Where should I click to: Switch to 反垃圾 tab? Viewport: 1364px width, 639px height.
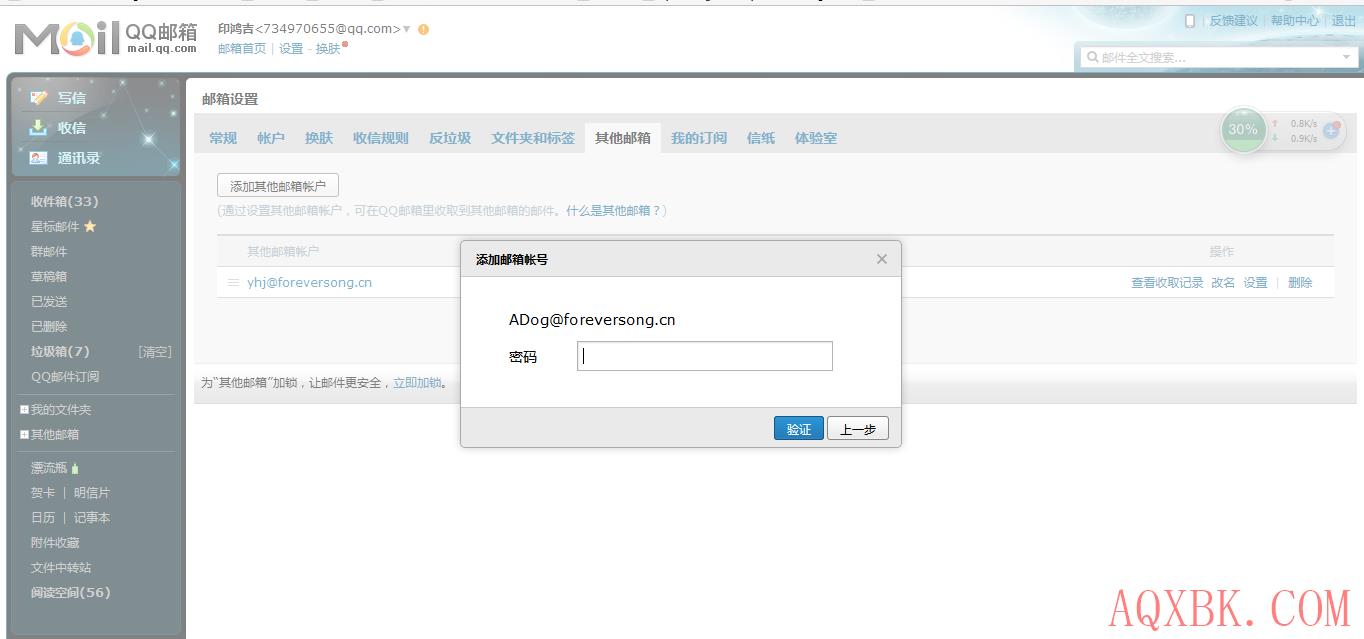[450, 138]
